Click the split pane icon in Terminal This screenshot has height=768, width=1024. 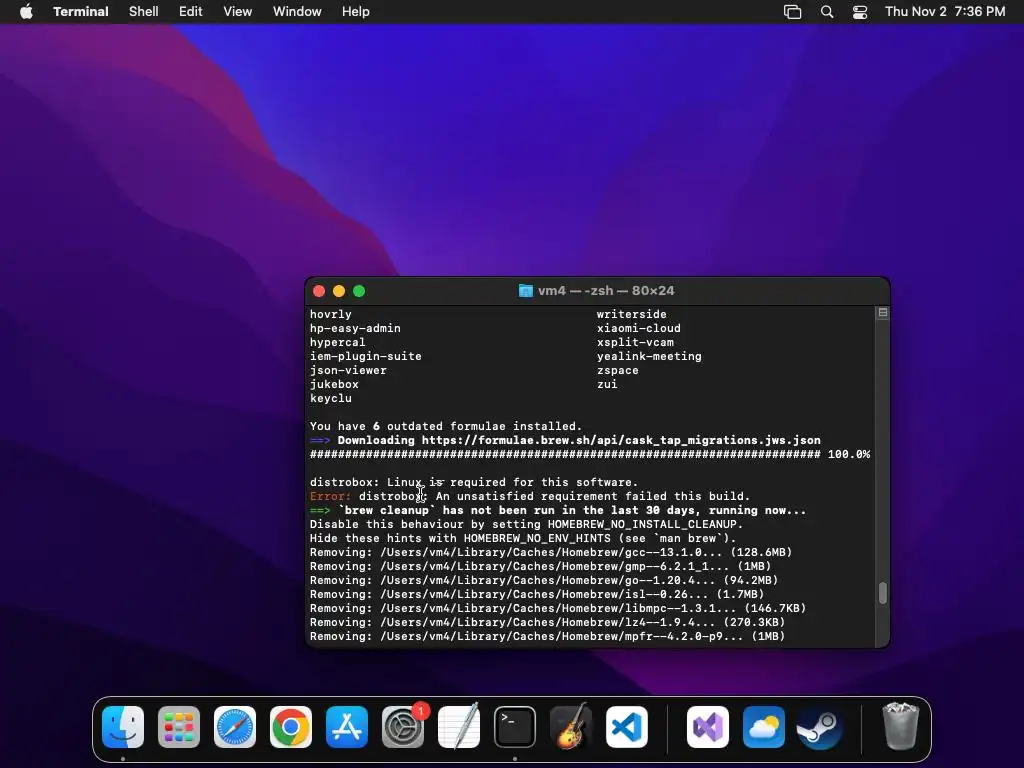coord(882,313)
